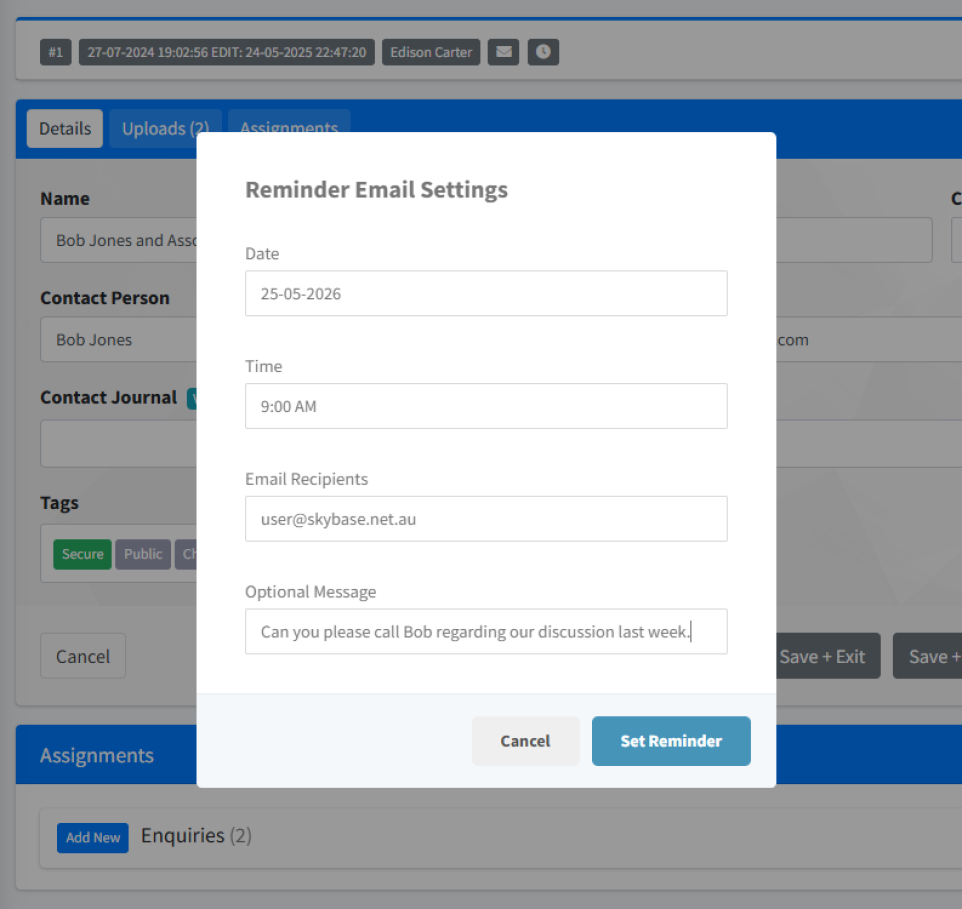Click Add New beside Enquiries
The height and width of the screenshot is (909, 962).
click(x=93, y=838)
